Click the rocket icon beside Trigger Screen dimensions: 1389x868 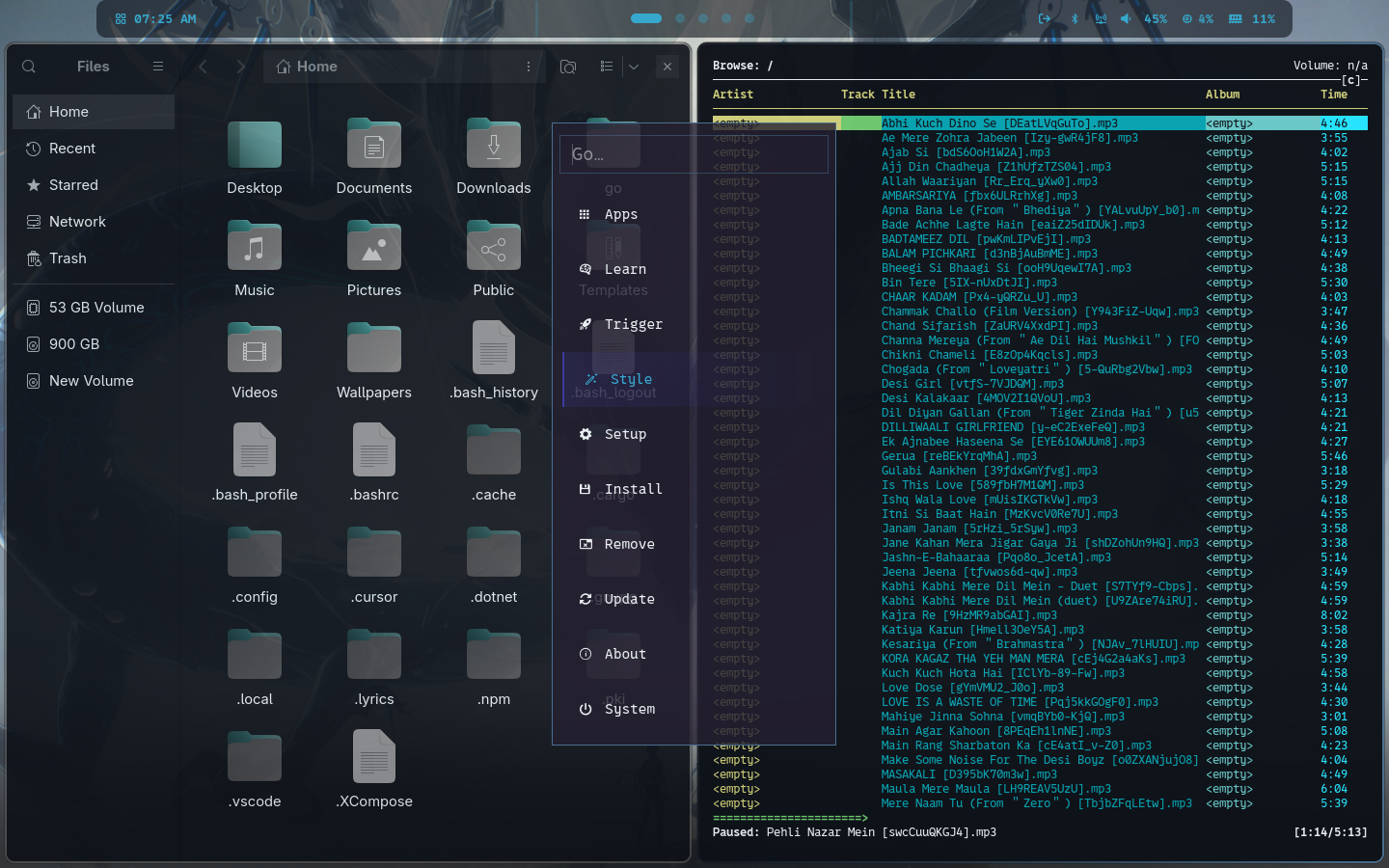[586, 324]
